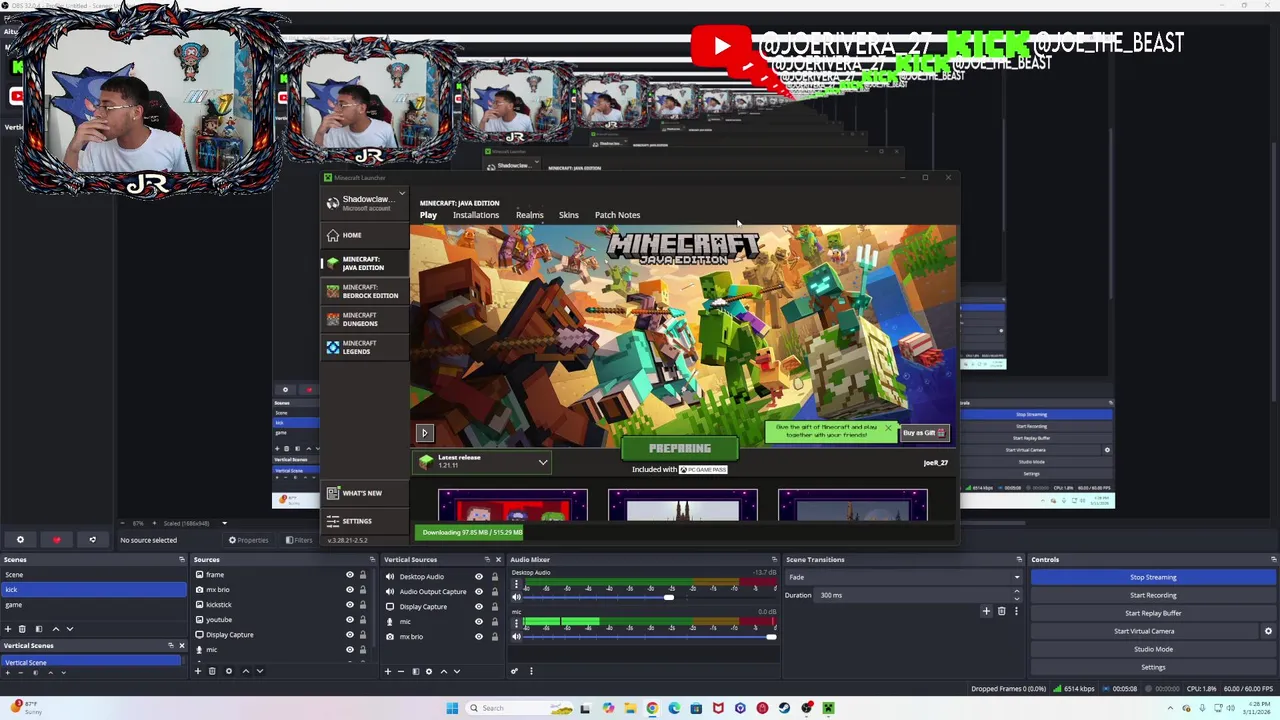The height and width of the screenshot is (720, 1280).
Task: Open Virtual Camera settings gear
Action: [x=1268, y=631]
